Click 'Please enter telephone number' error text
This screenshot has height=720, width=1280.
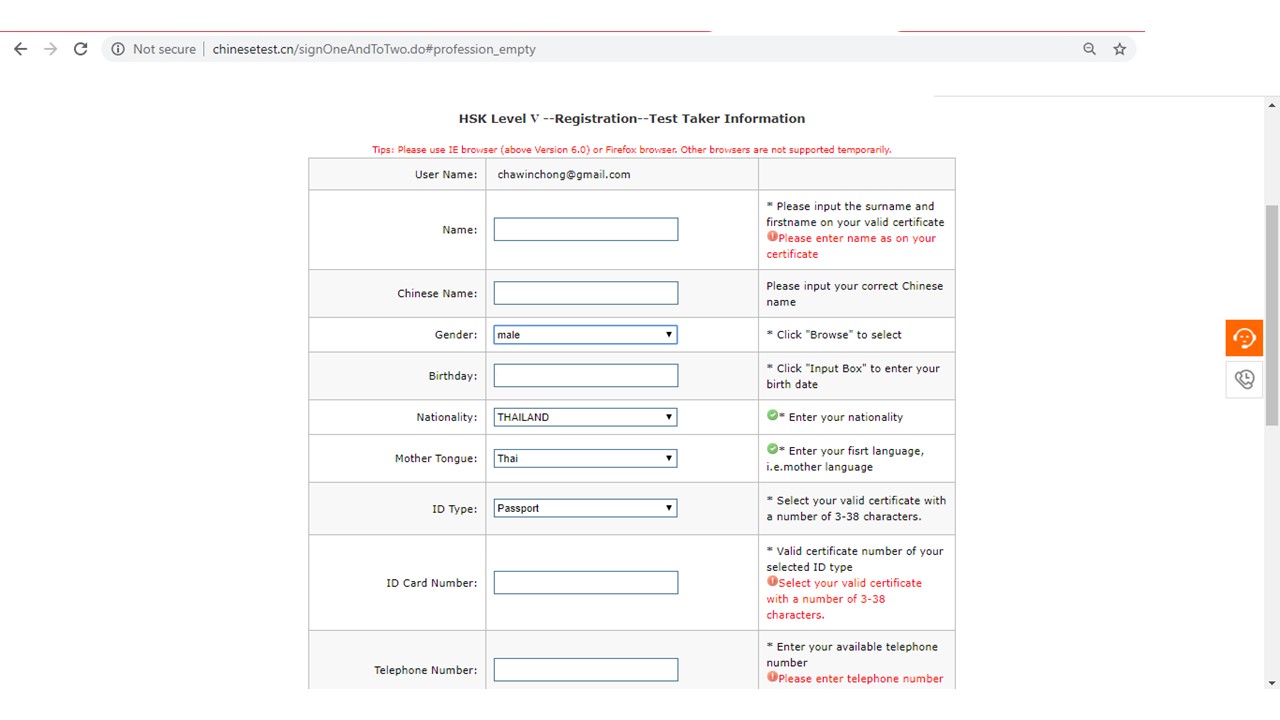coord(860,678)
